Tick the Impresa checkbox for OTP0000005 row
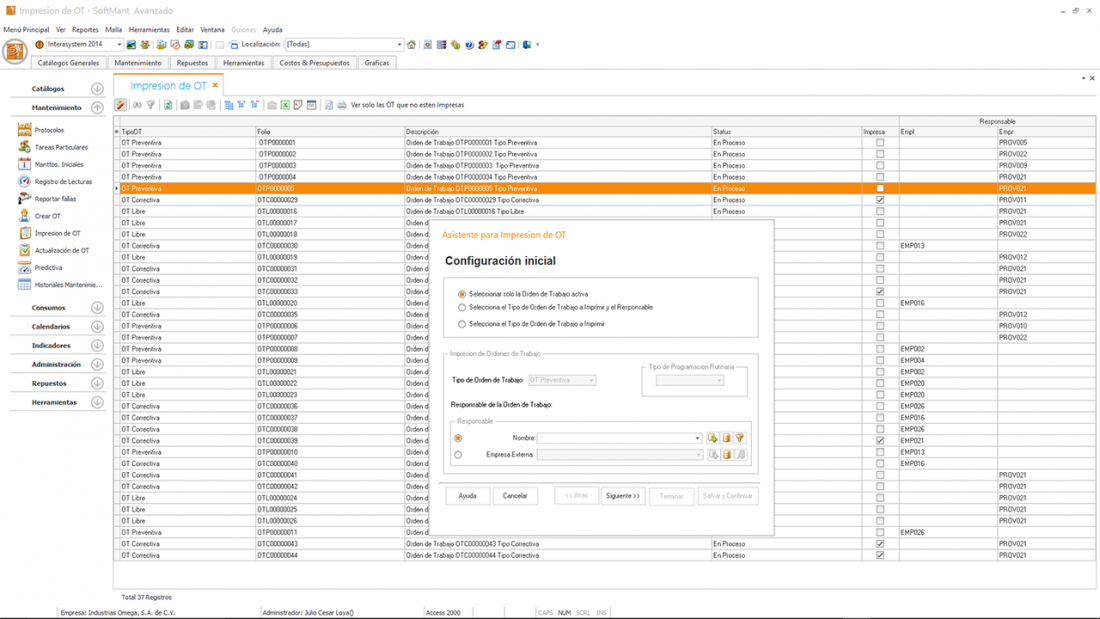 click(x=880, y=188)
